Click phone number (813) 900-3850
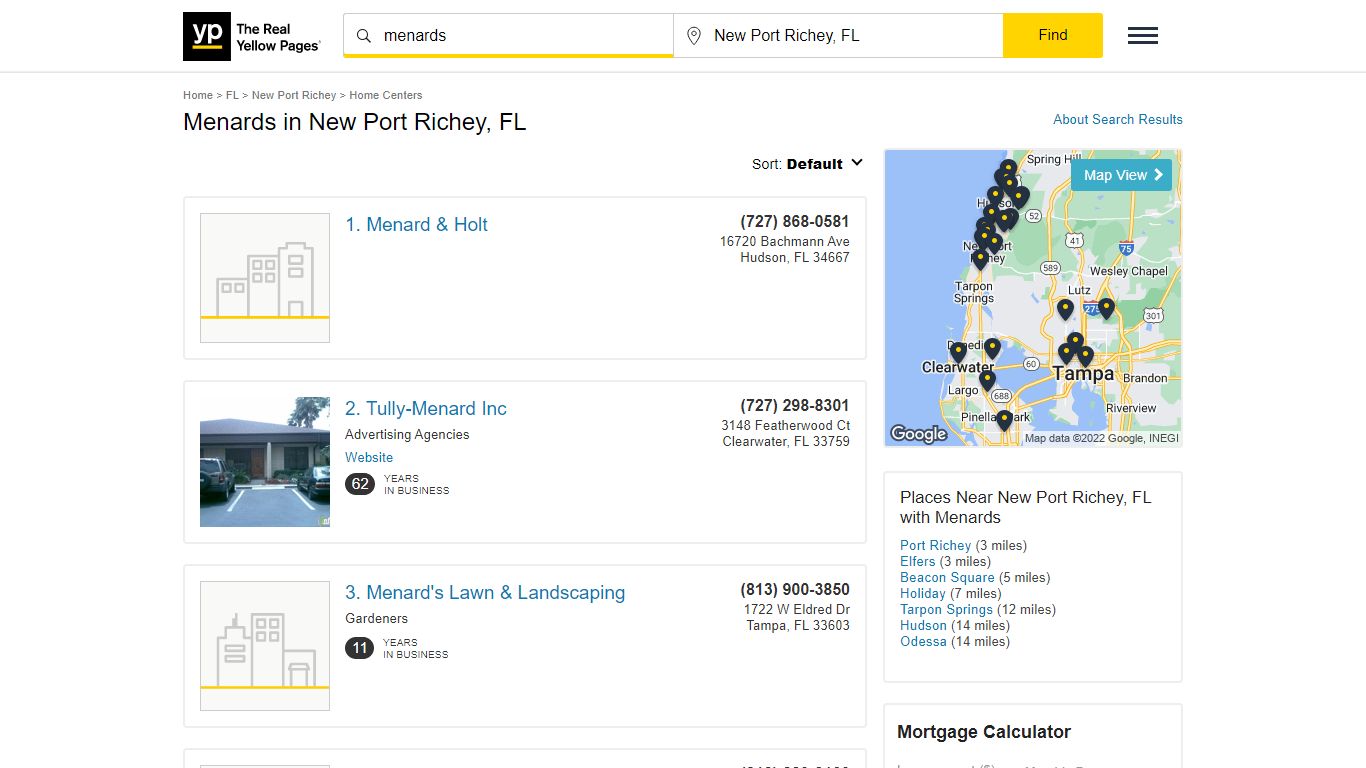This screenshot has width=1366, height=768. (795, 589)
